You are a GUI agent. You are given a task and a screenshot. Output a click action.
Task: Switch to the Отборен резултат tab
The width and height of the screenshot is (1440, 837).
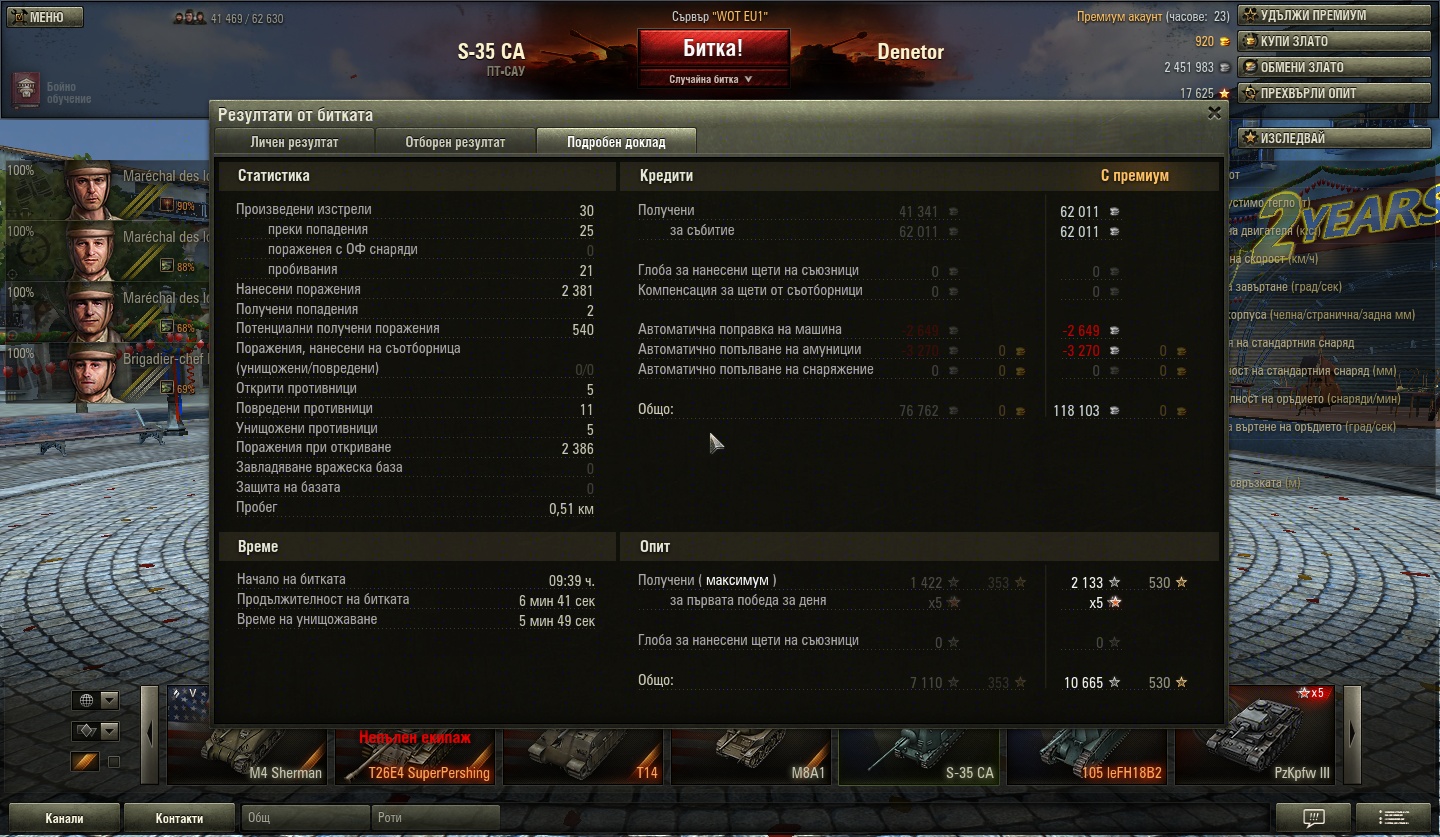point(455,142)
